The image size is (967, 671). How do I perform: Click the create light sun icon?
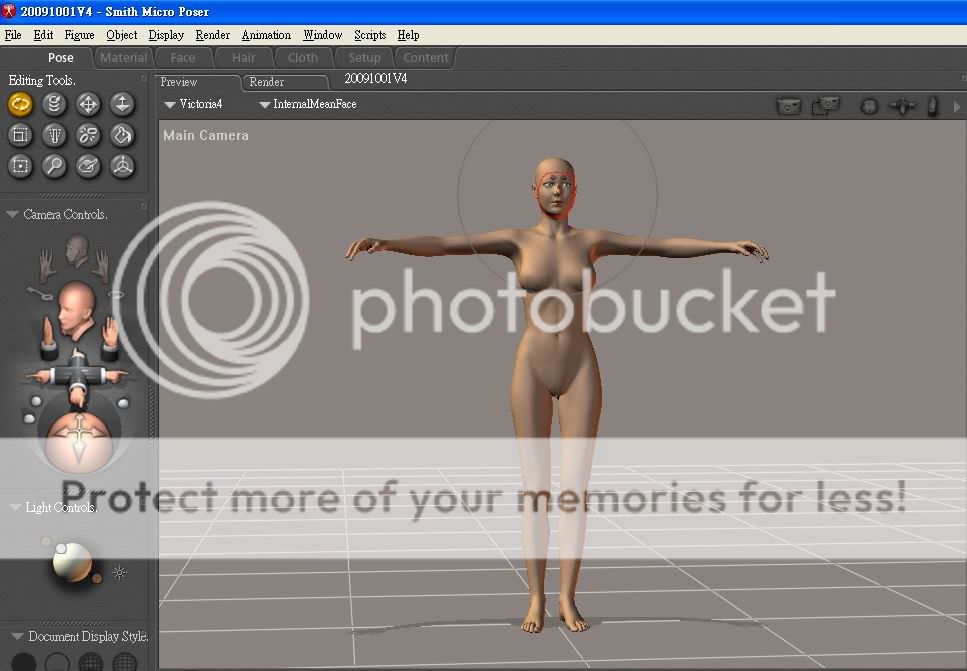click(120, 573)
